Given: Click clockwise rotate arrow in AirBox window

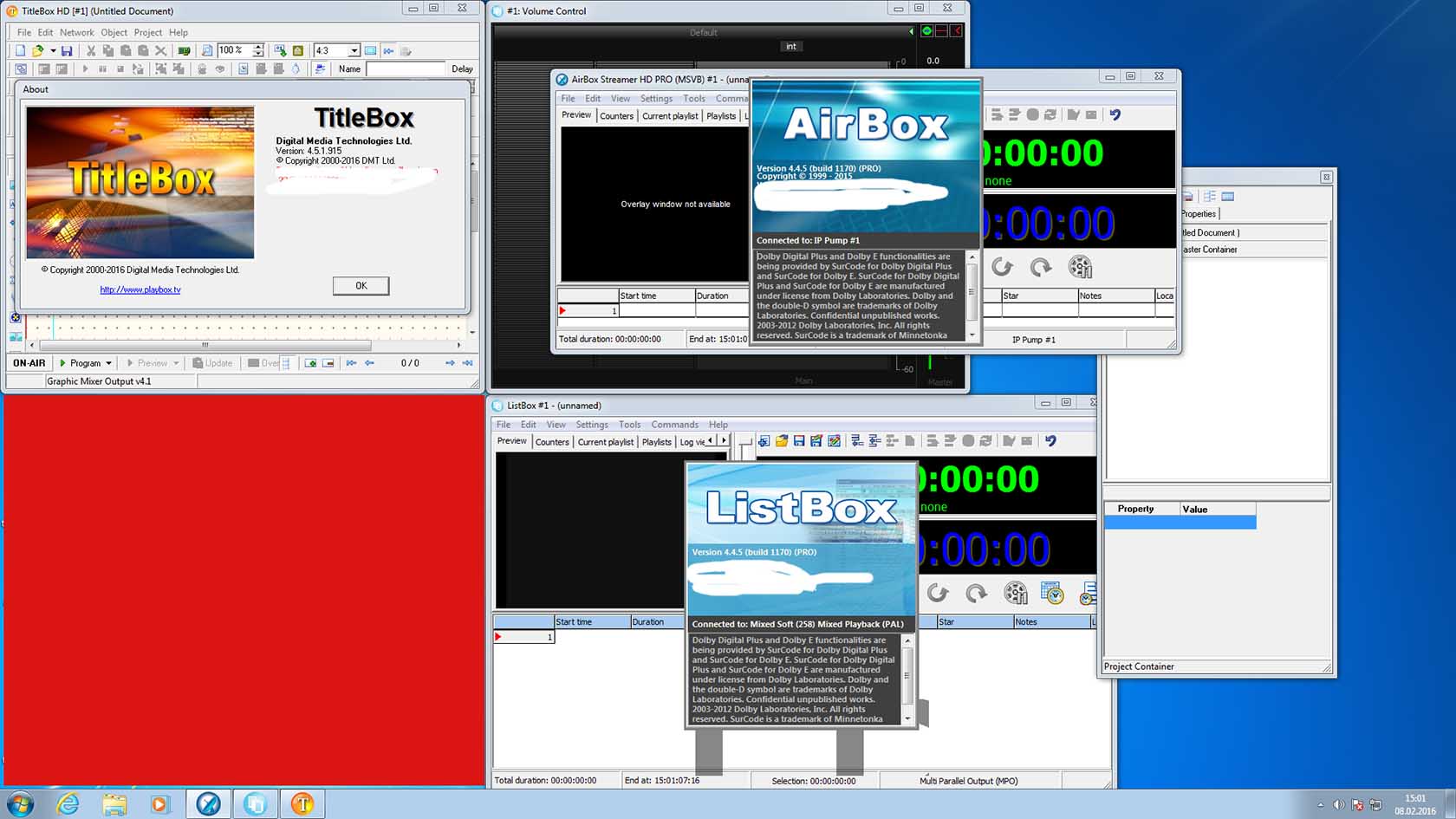Looking at the screenshot, I should [x=1041, y=267].
